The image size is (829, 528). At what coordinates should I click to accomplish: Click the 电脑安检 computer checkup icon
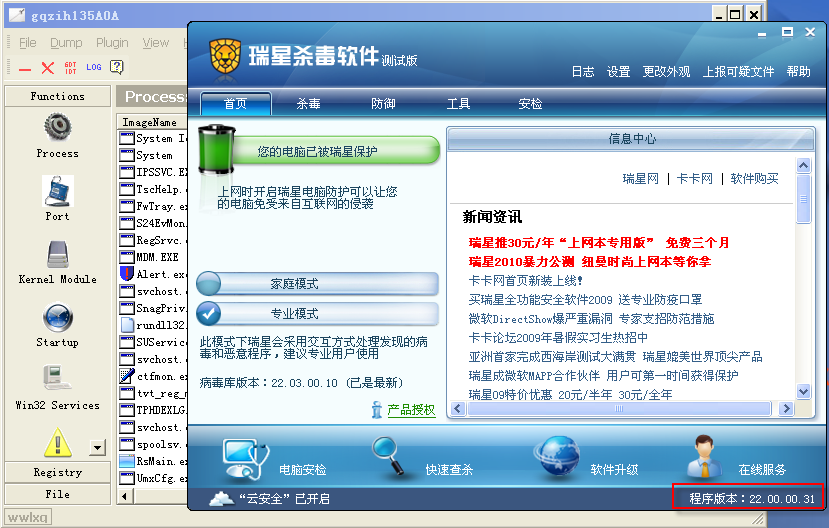point(246,459)
